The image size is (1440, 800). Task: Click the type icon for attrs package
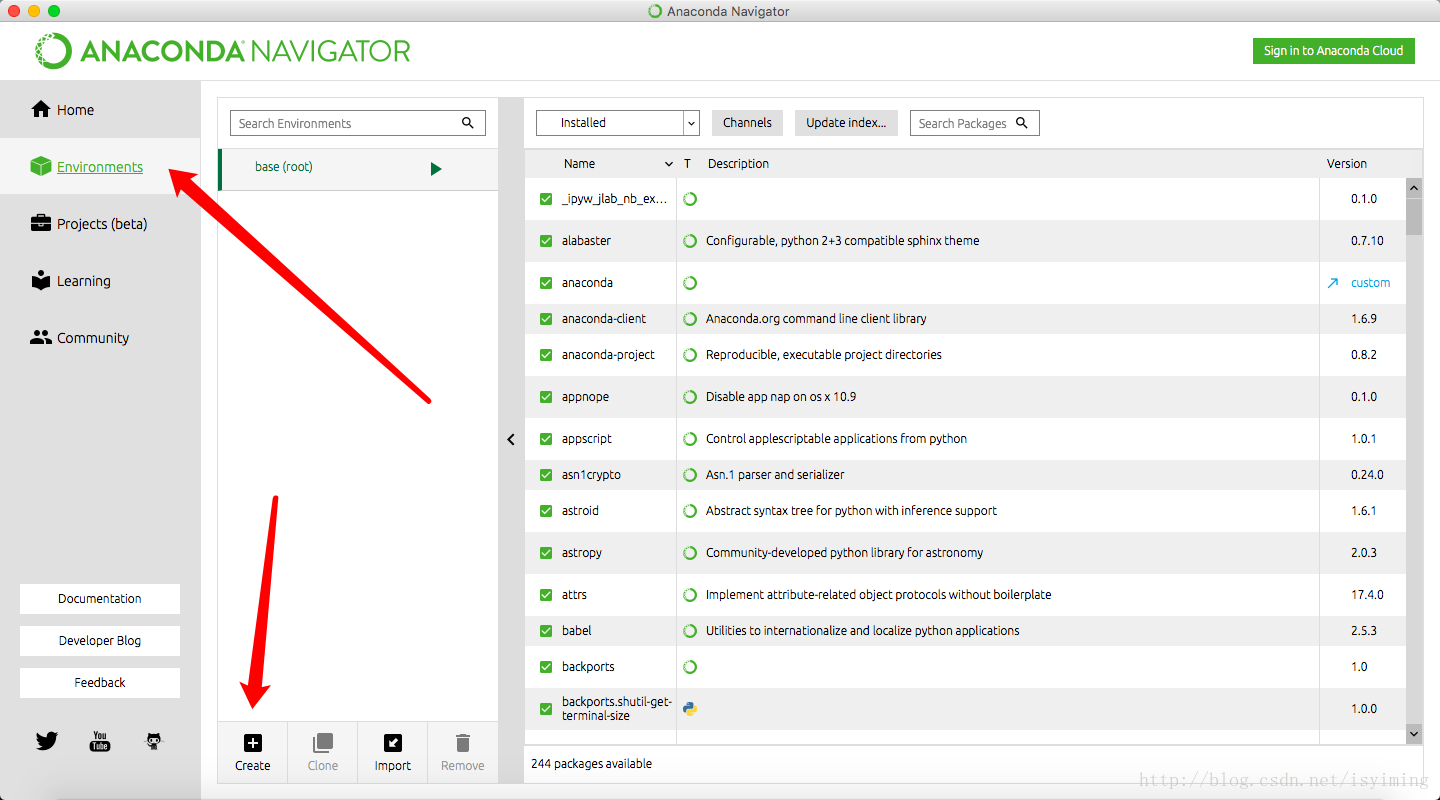pos(690,595)
